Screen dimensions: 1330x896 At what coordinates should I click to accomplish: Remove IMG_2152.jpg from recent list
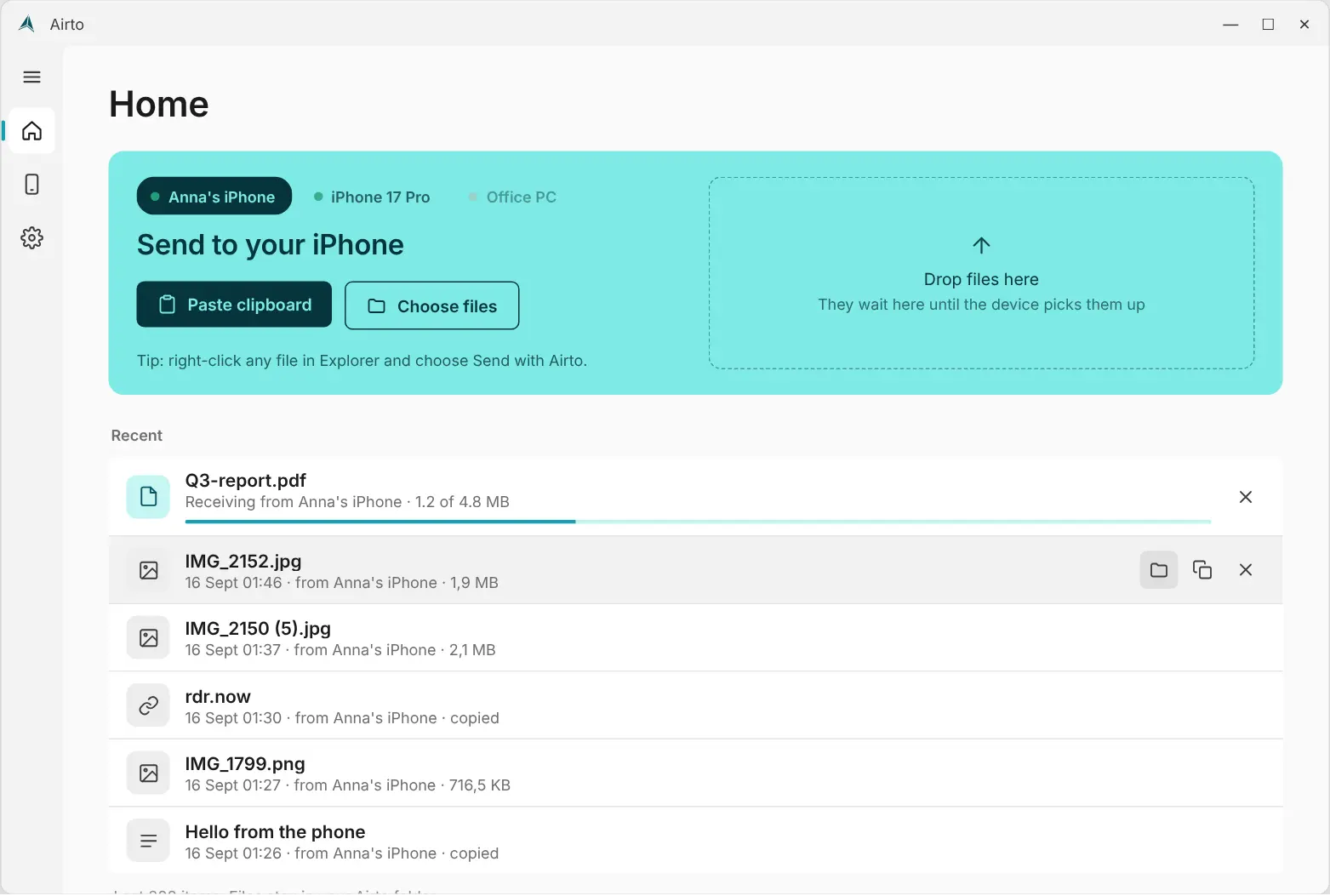pyautogui.click(x=1246, y=570)
